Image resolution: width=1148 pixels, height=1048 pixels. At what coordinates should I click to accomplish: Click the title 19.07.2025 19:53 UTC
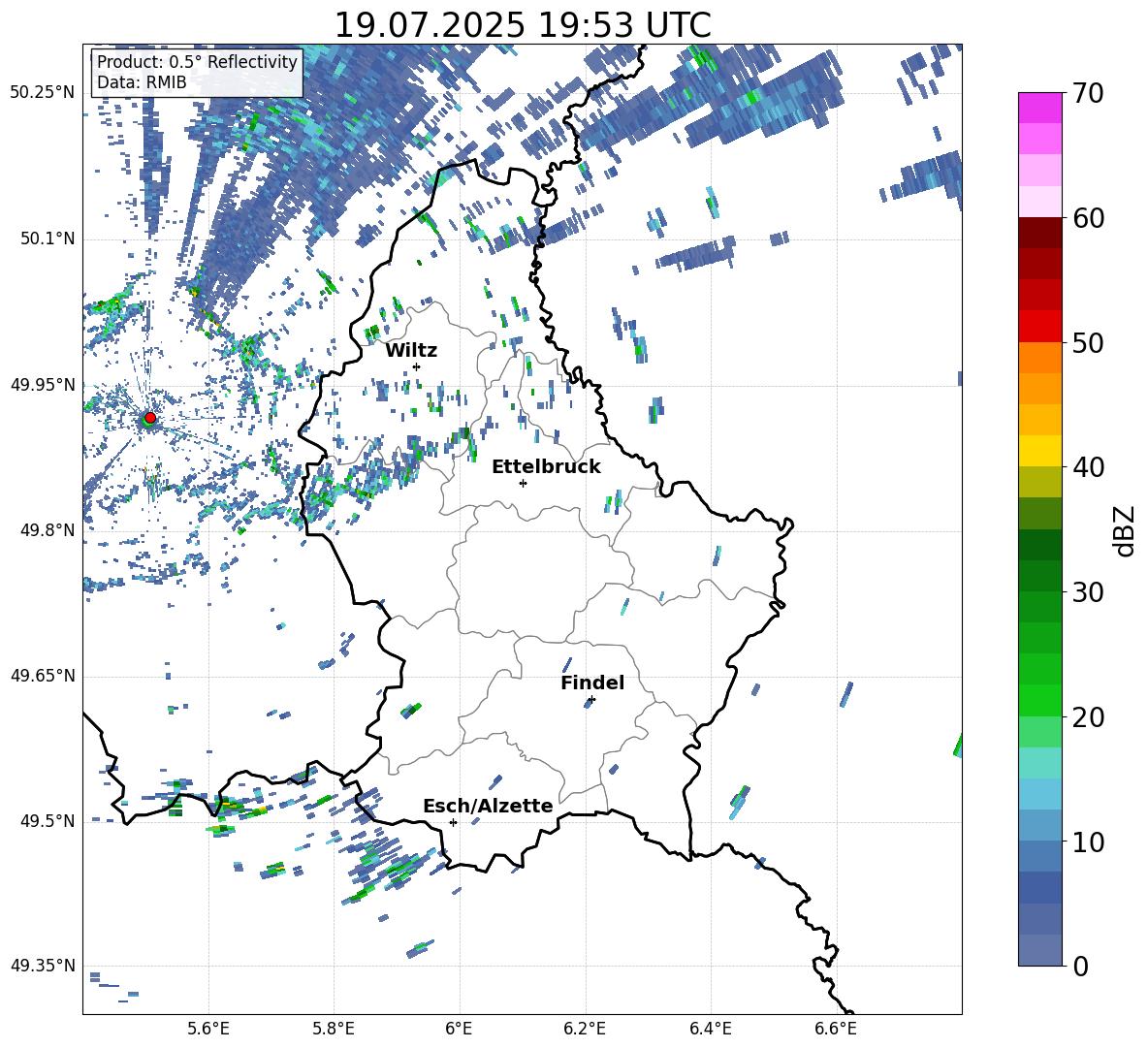(523, 25)
